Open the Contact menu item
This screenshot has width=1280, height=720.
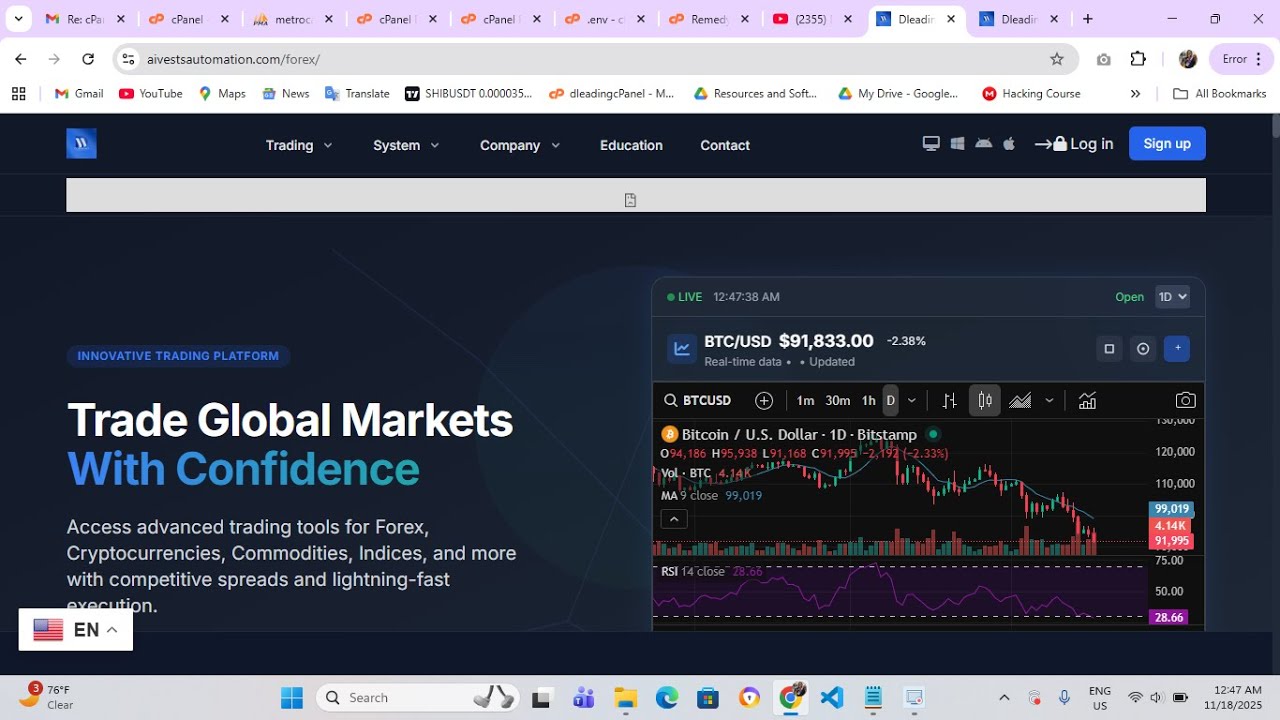coord(725,145)
